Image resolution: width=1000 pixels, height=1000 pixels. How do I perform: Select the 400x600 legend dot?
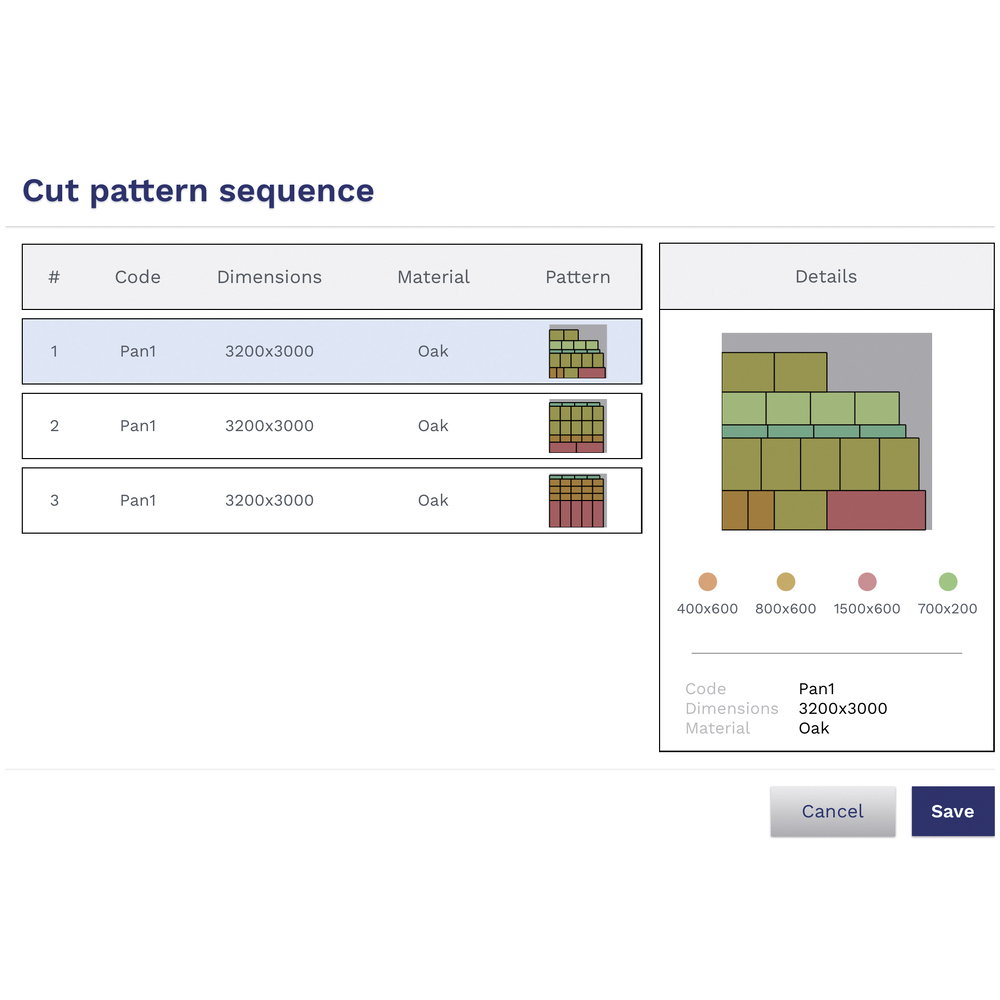(x=707, y=581)
